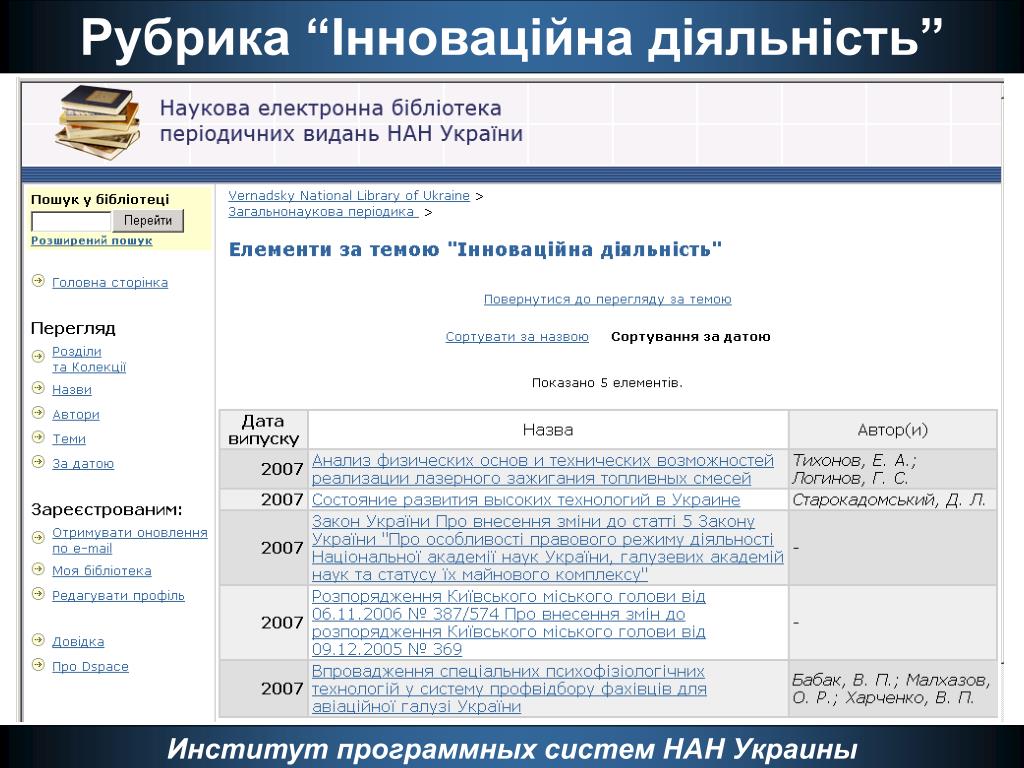The width and height of the screenshot is (1024, 768).
Task: Click Показано 5 елементів text
Action: pos(607,383)
